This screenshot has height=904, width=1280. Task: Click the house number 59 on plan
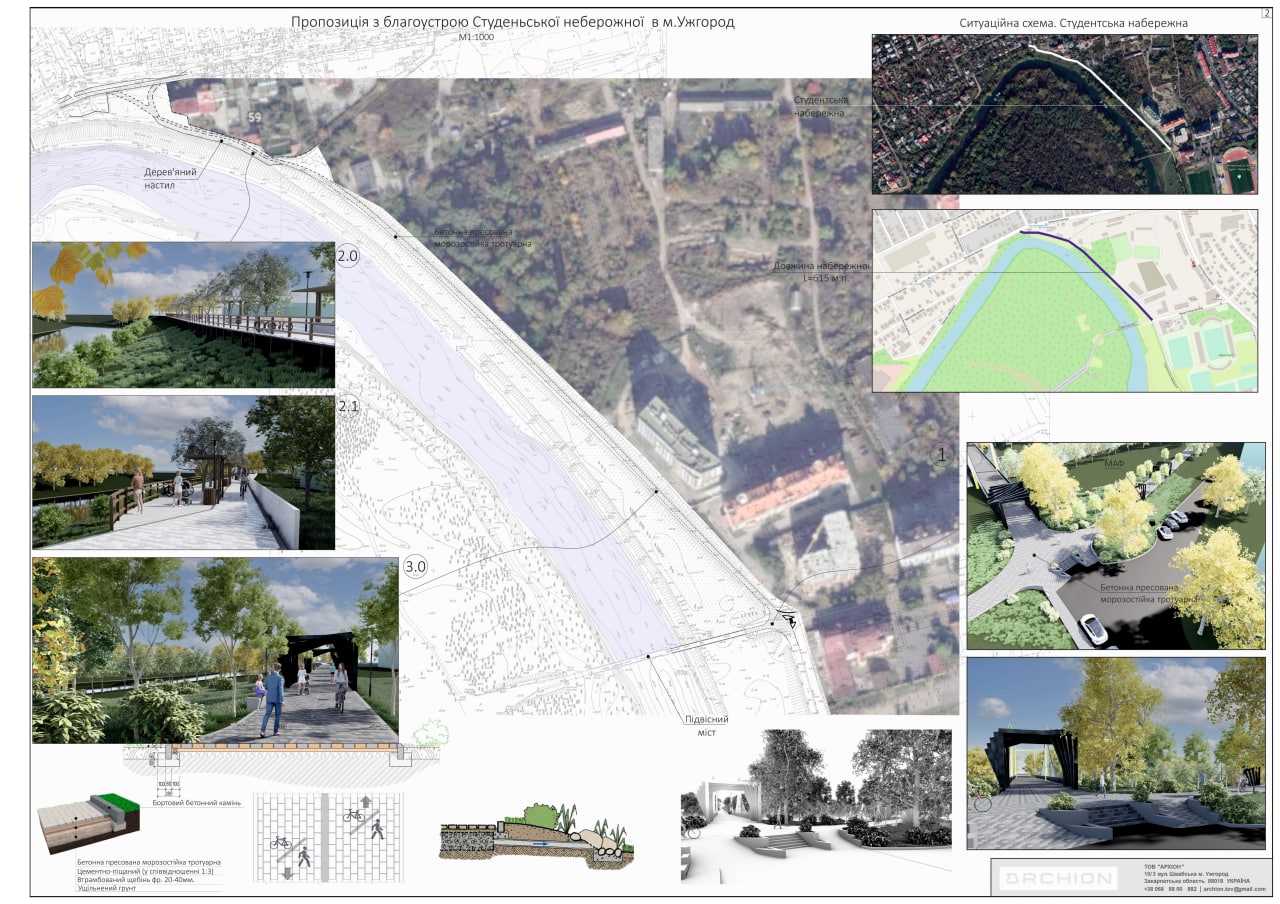[254, 117]
